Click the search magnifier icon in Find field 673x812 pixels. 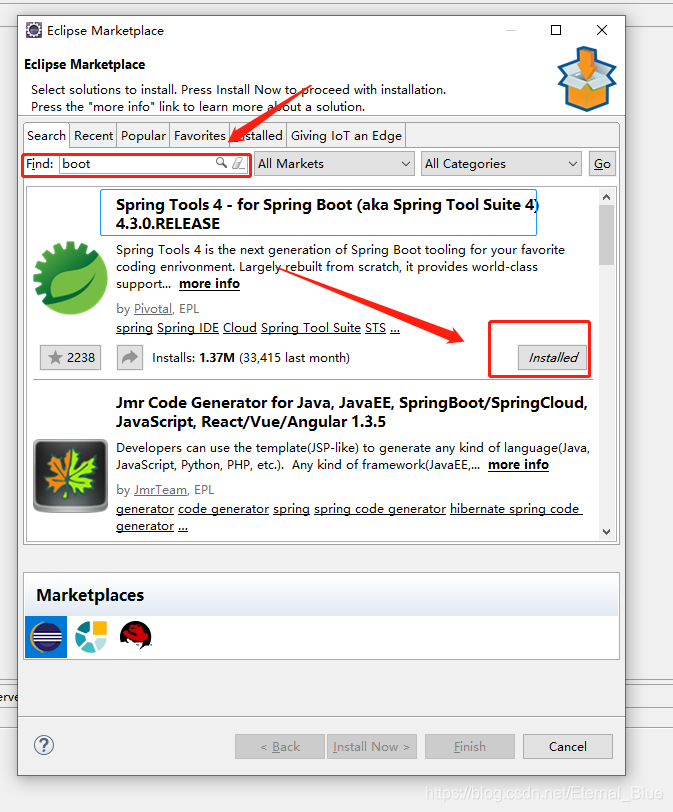point(221,163)
